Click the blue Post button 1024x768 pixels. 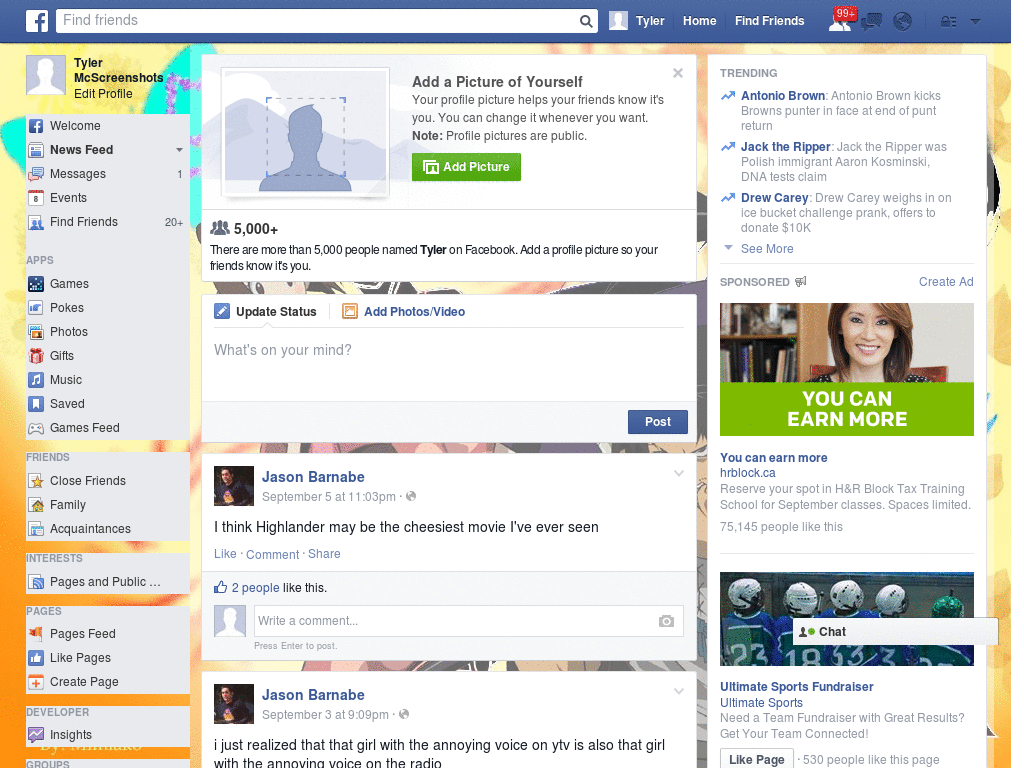pos(658,422)
